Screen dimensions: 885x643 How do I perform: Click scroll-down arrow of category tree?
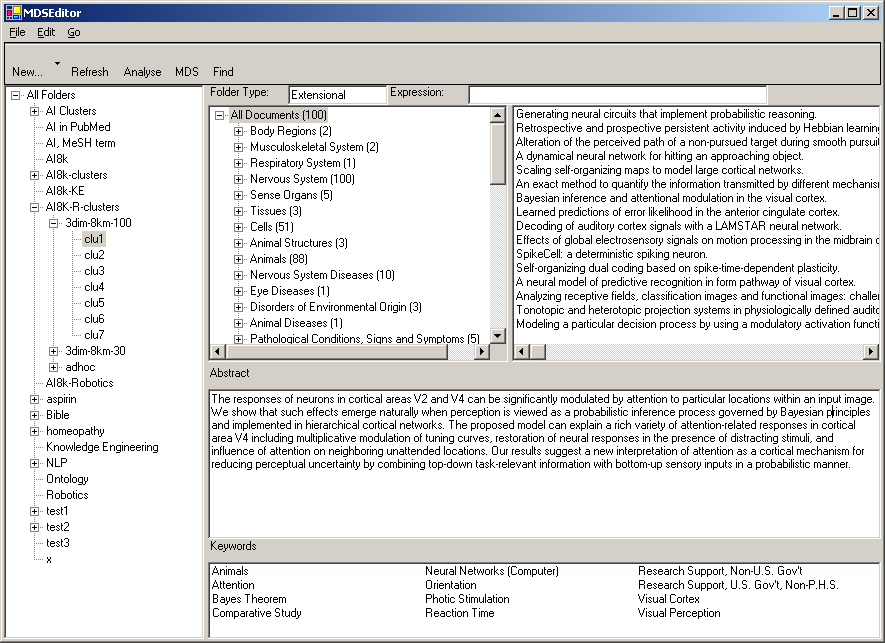pyautogui.click(x=497, y=335)
